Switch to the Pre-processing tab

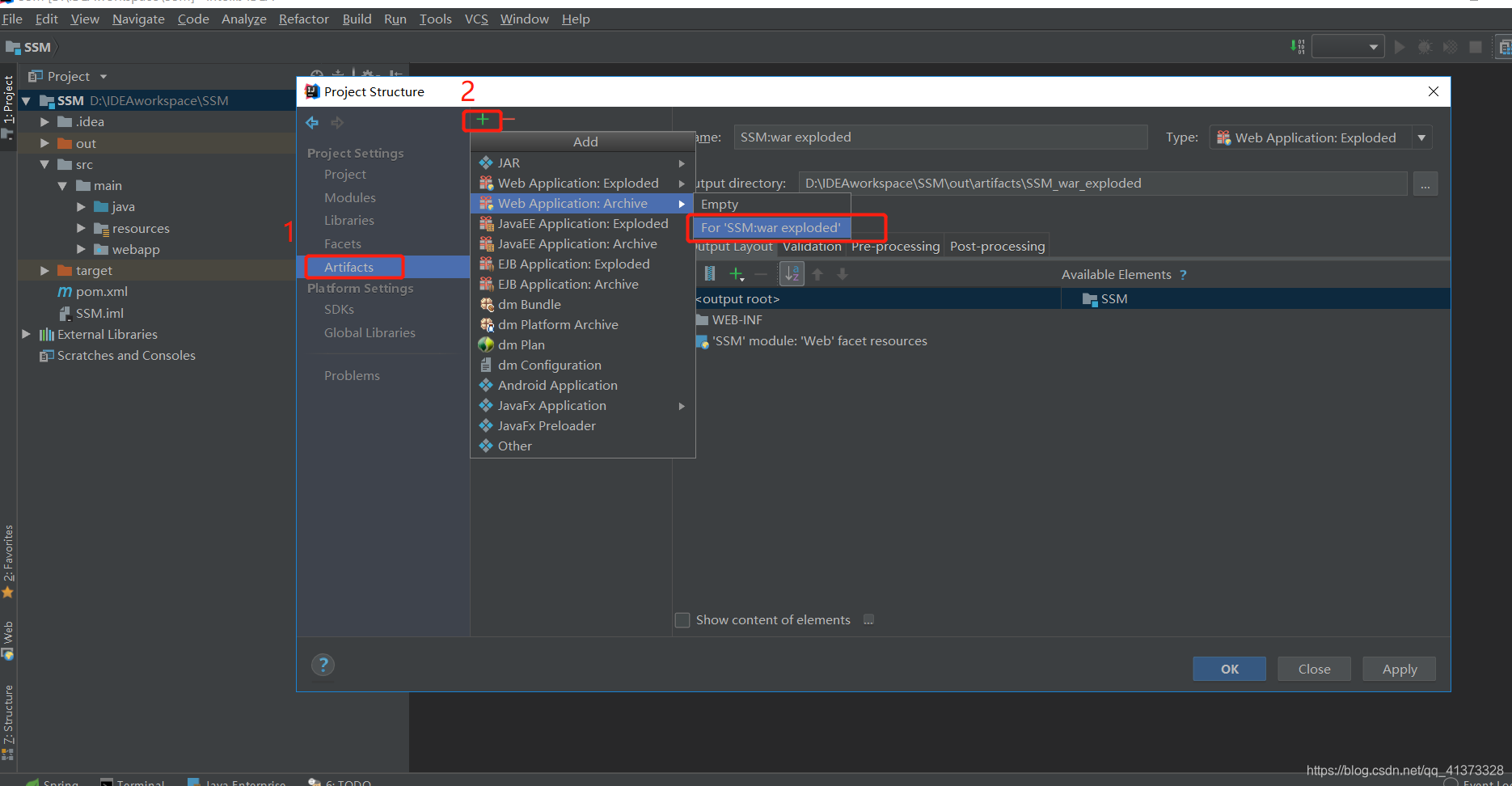coord(895,246)
